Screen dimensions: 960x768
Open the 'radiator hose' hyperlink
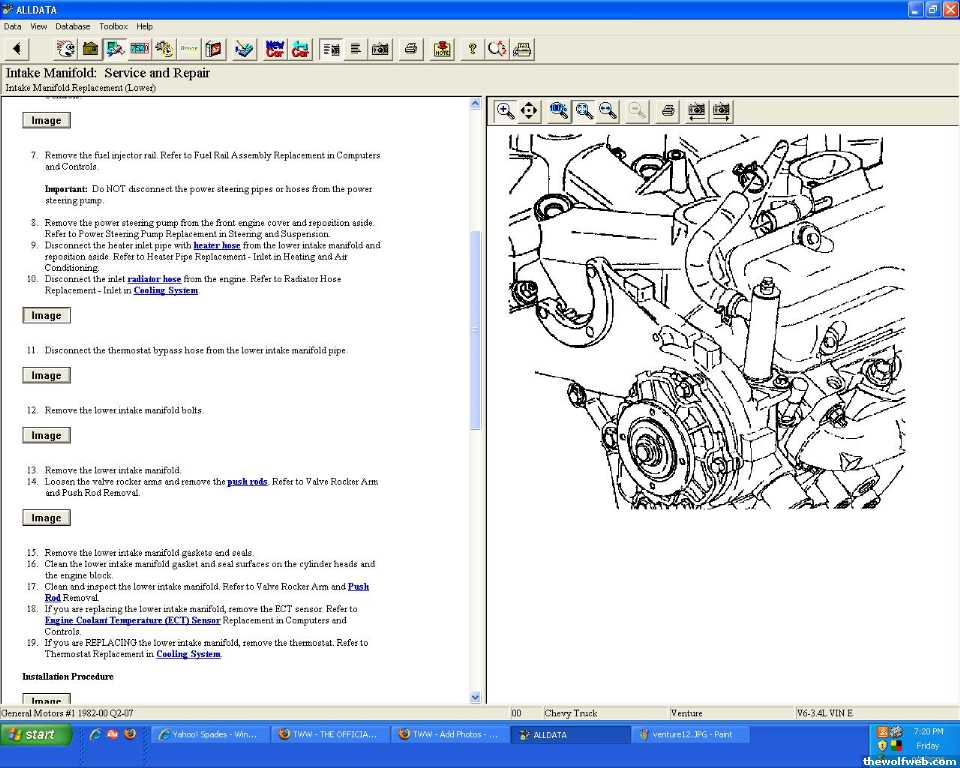tap(154, 279)
